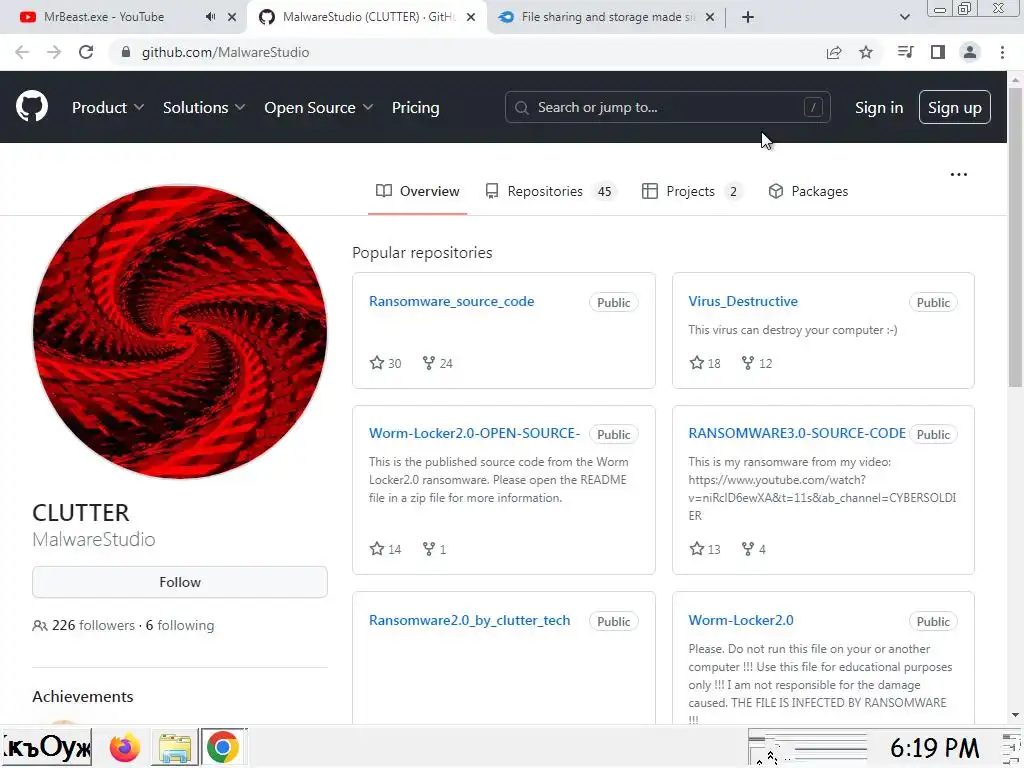Viewport: 1024px width, 768px height.
Task: Follow the MalwareStudio user
Action: 180,582
